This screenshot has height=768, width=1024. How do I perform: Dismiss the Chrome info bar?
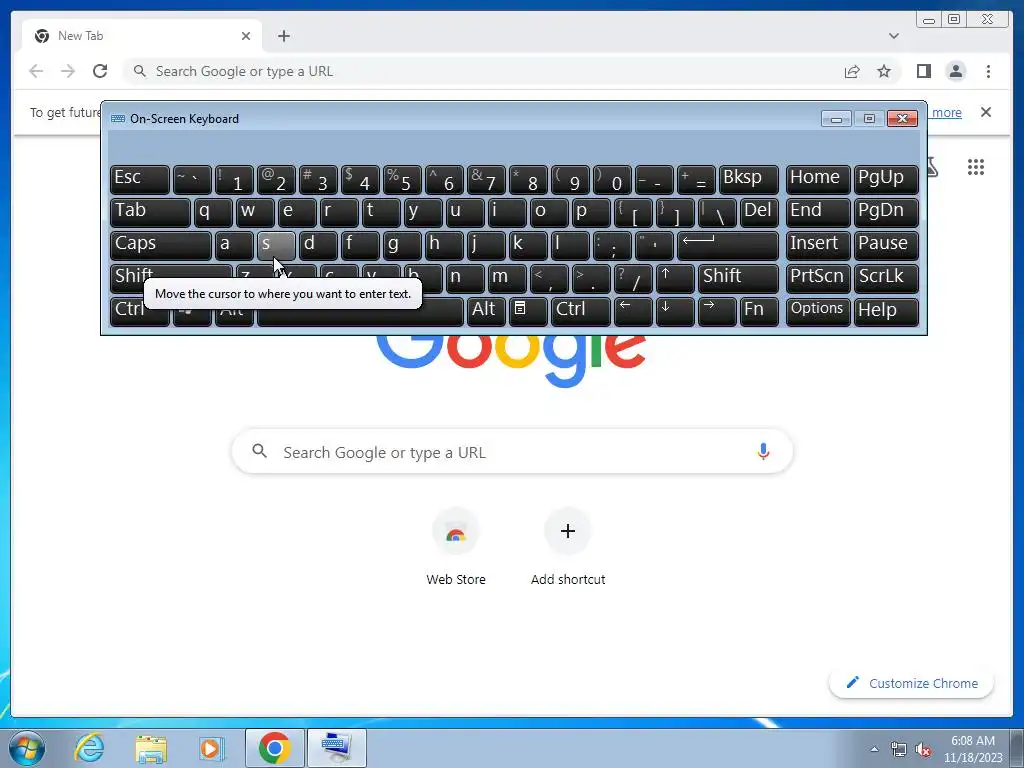(x=986, y=112)
